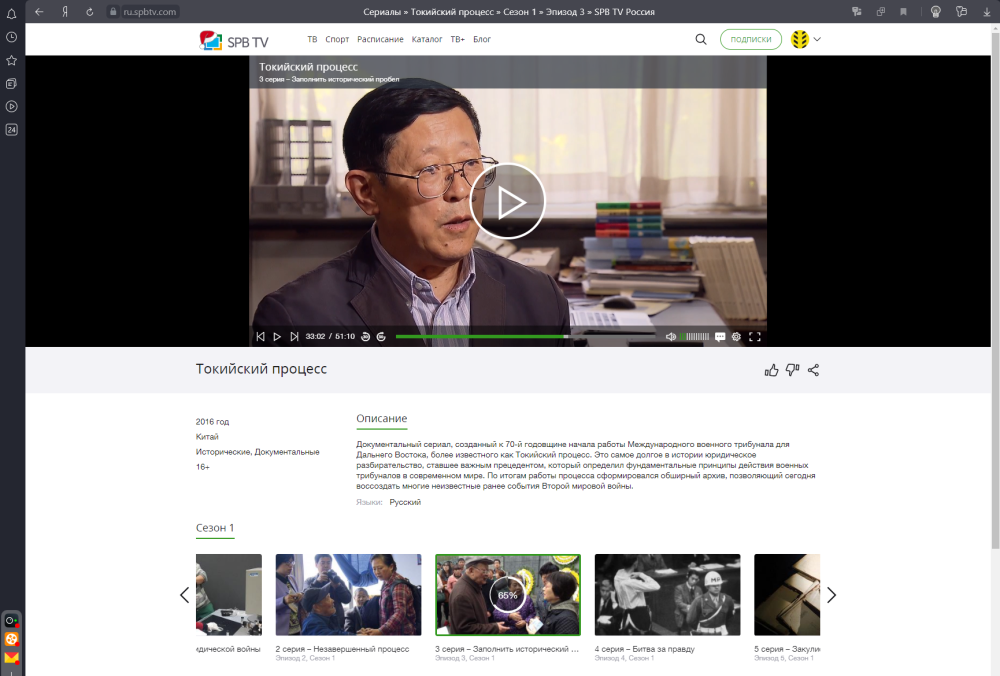Mute the video speaker icon
1000x676 pixels.
[670, 337]
